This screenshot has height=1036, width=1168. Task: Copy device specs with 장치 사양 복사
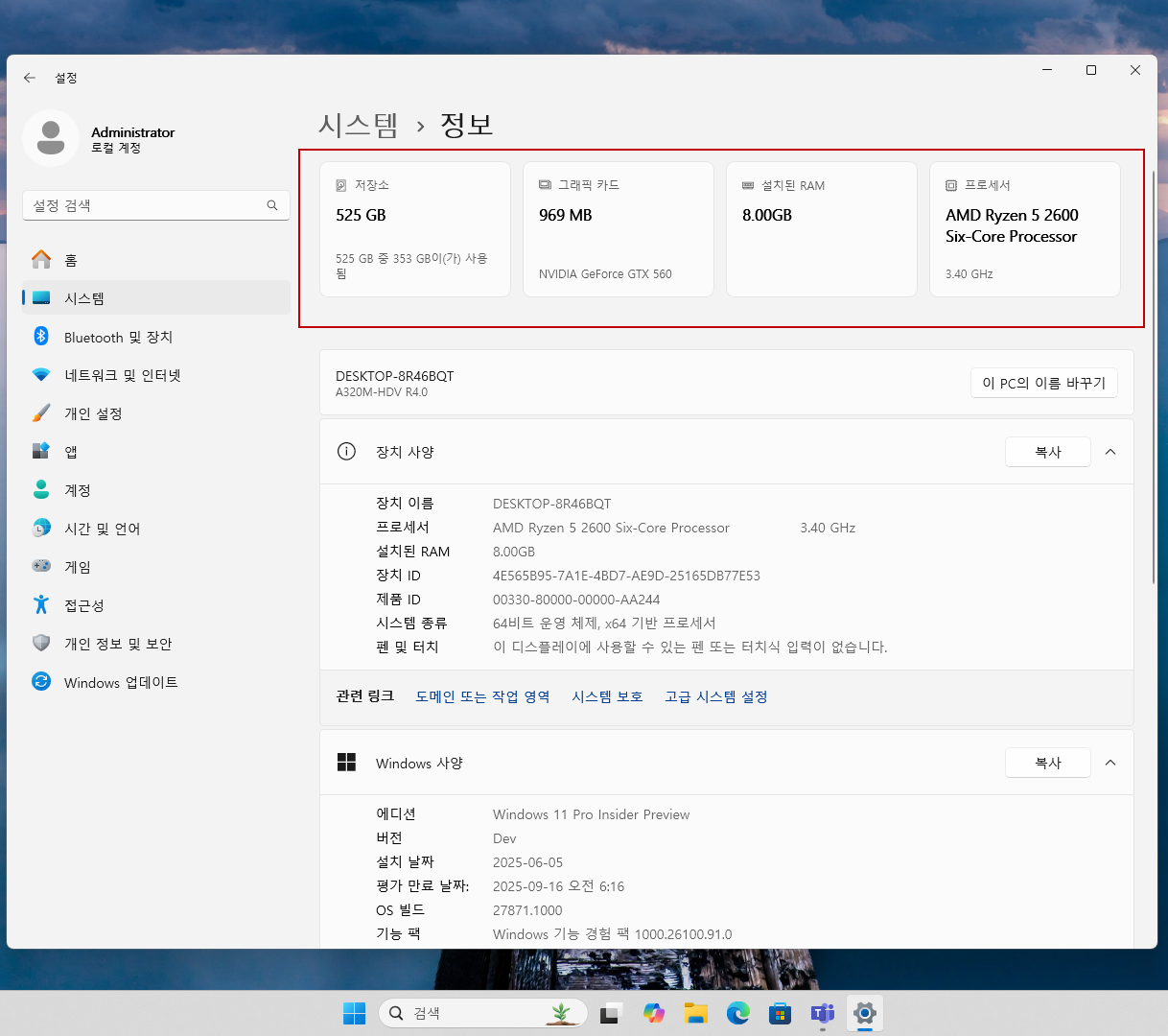[x=1048, y=452]
